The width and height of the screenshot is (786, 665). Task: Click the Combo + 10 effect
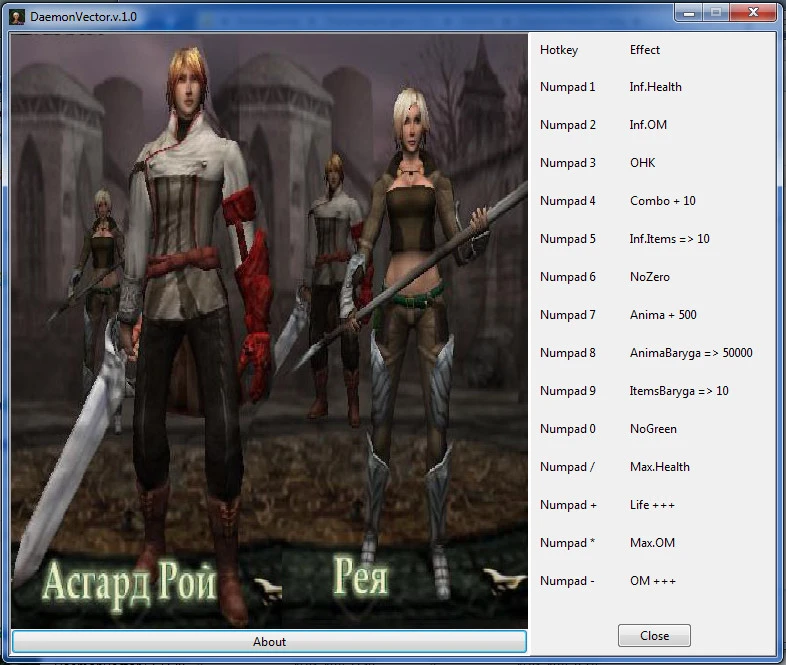(x=662, y=201)
